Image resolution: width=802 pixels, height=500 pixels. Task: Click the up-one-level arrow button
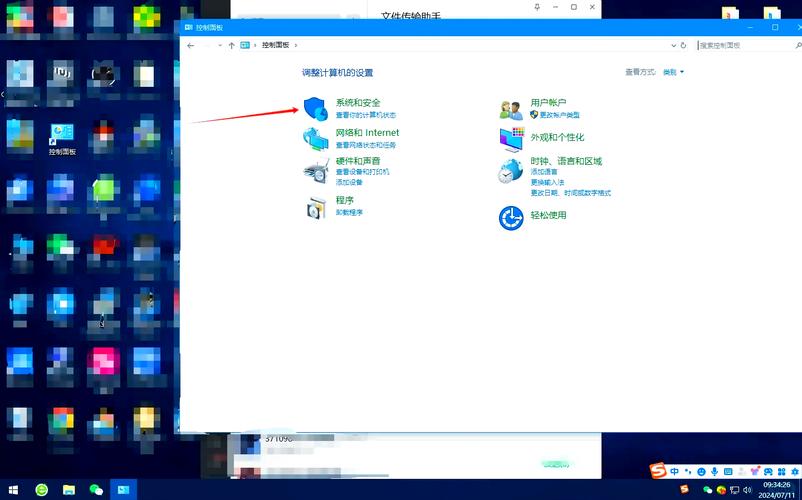point(231,45)
